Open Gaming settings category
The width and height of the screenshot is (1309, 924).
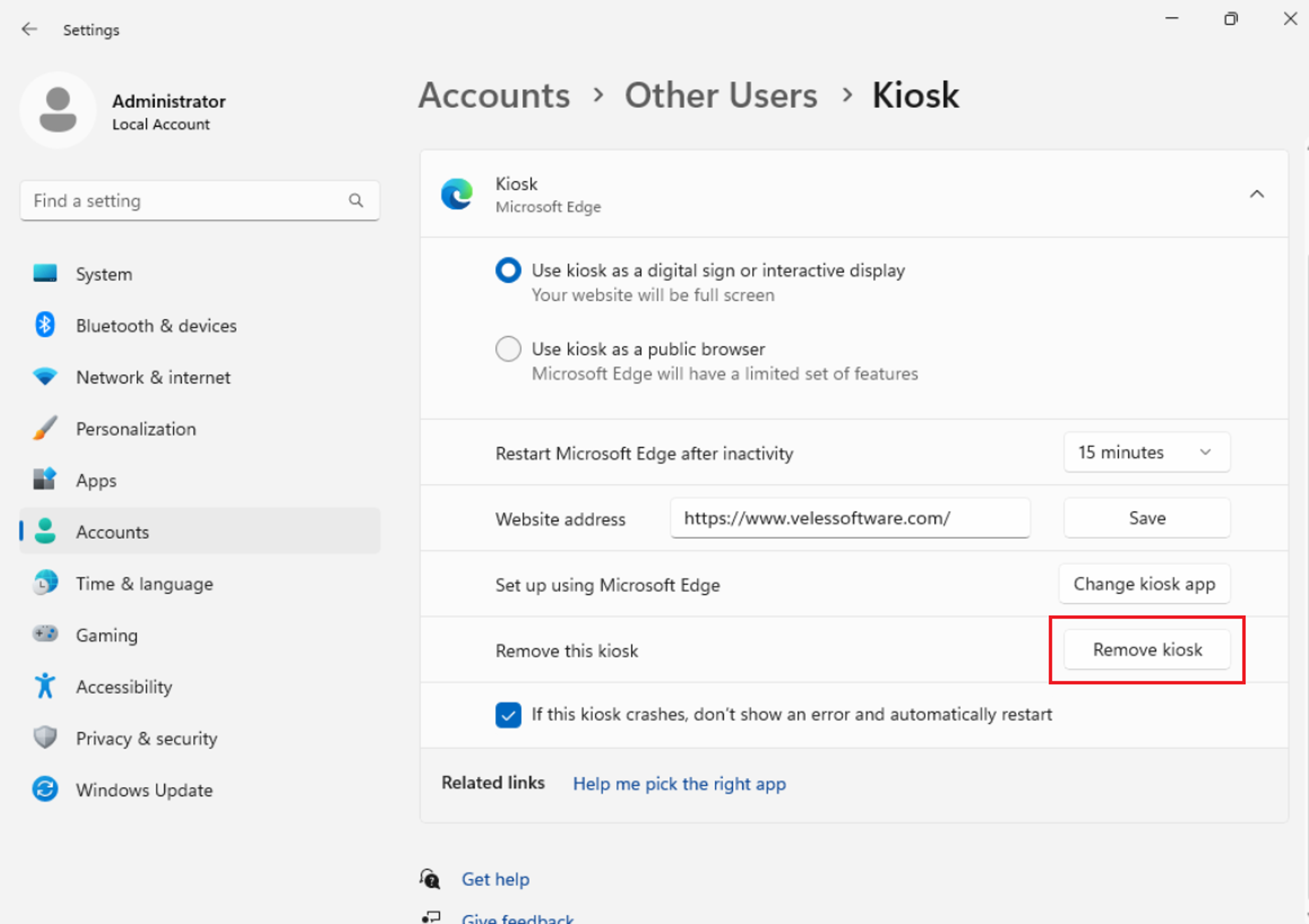[x=199, y=635]
